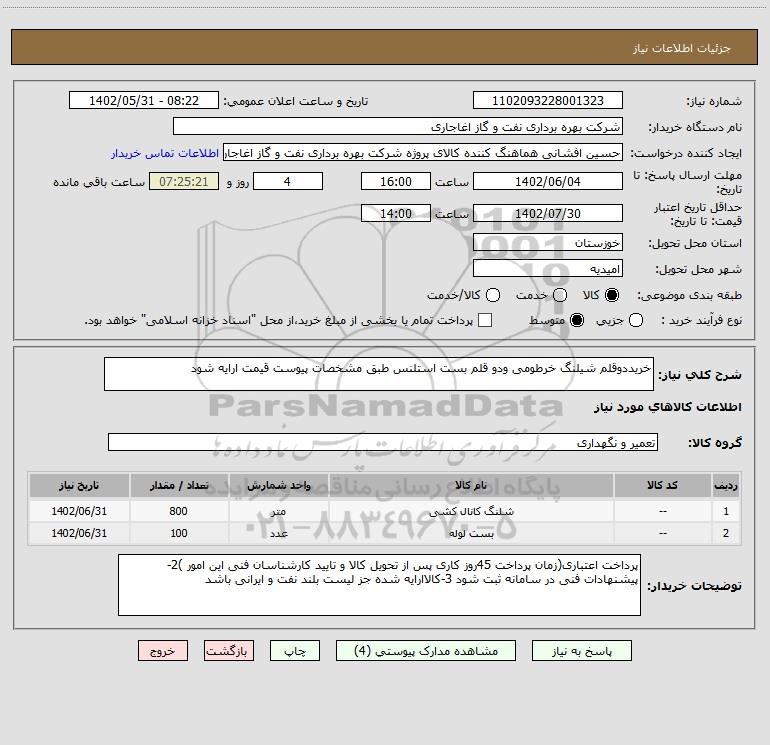Select the کالا/خدمت radio button
Image resolution: width=770 pixels, height=745 pixels.
click(493, 295)
